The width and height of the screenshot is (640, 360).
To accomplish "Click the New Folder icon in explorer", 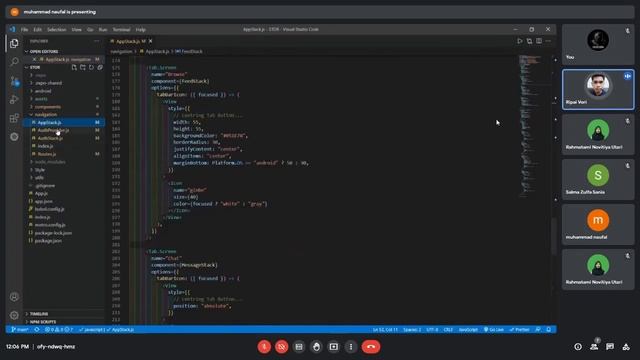I will point(83,67).
